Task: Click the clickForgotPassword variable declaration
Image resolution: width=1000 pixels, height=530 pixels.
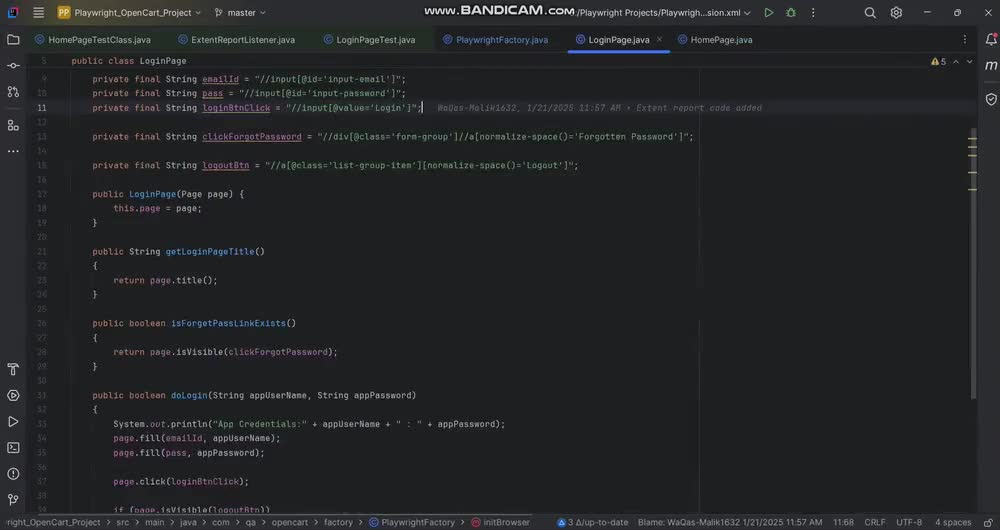Action: click(x=252, y=136)
